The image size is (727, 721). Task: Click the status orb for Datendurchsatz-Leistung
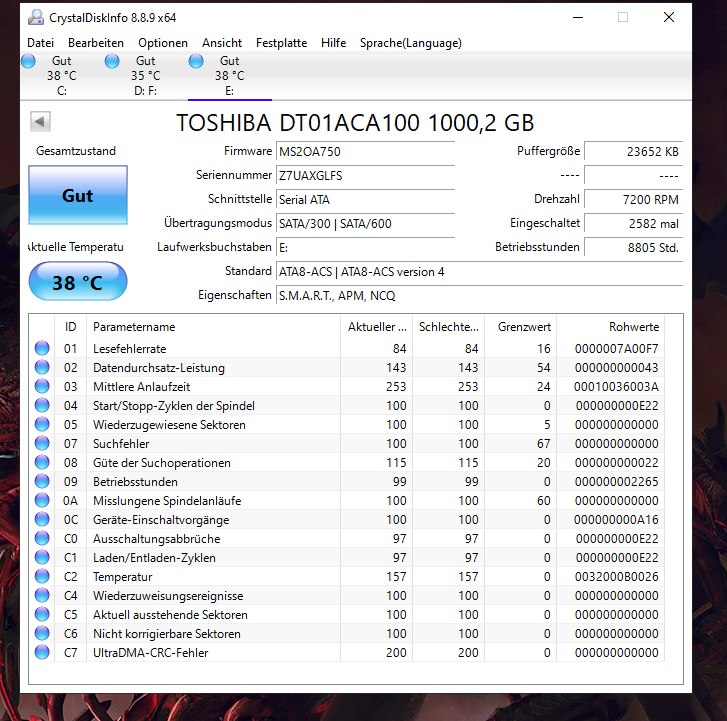pyautogui.click(x=42, y=367)
